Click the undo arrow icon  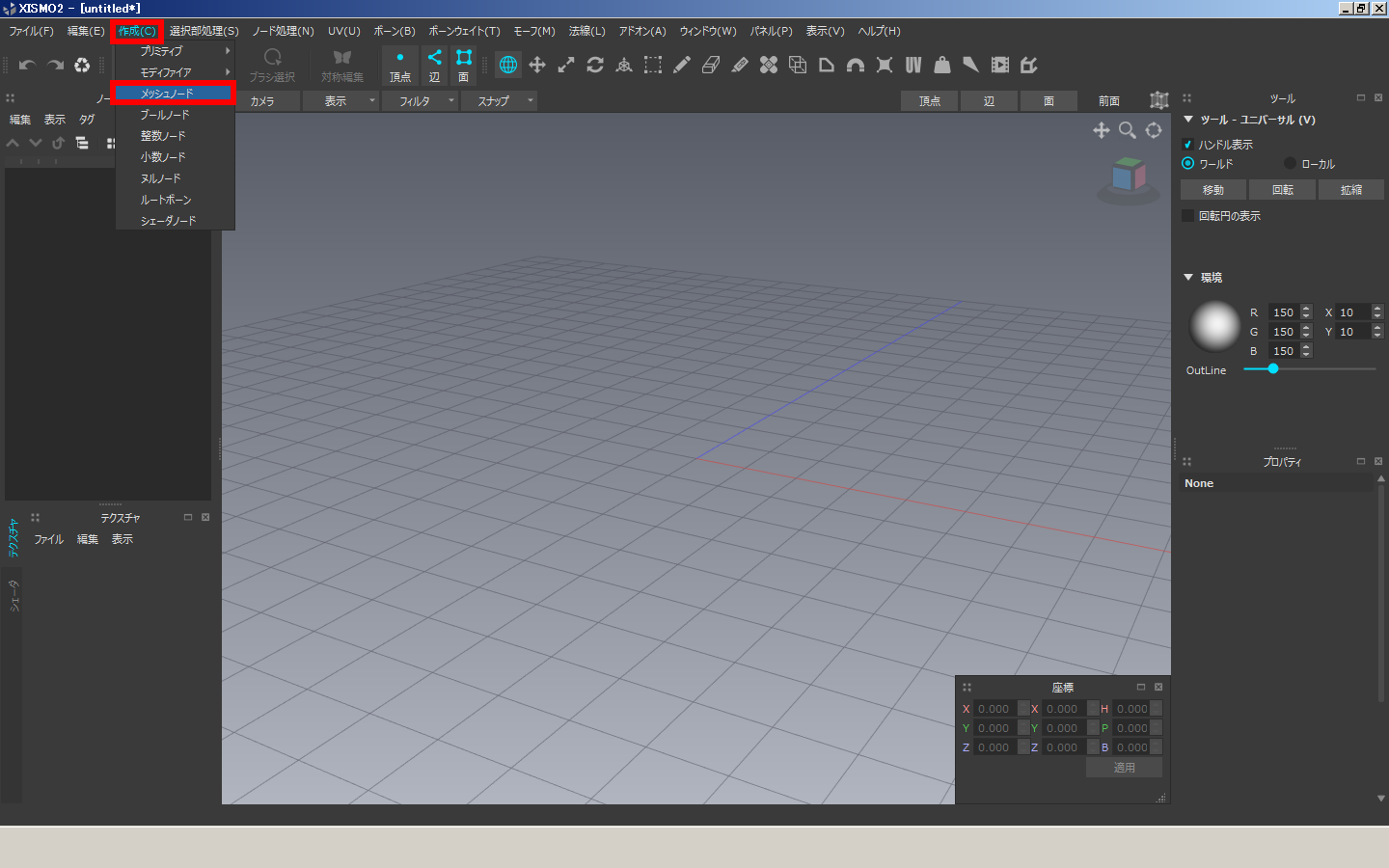point(27,66)
